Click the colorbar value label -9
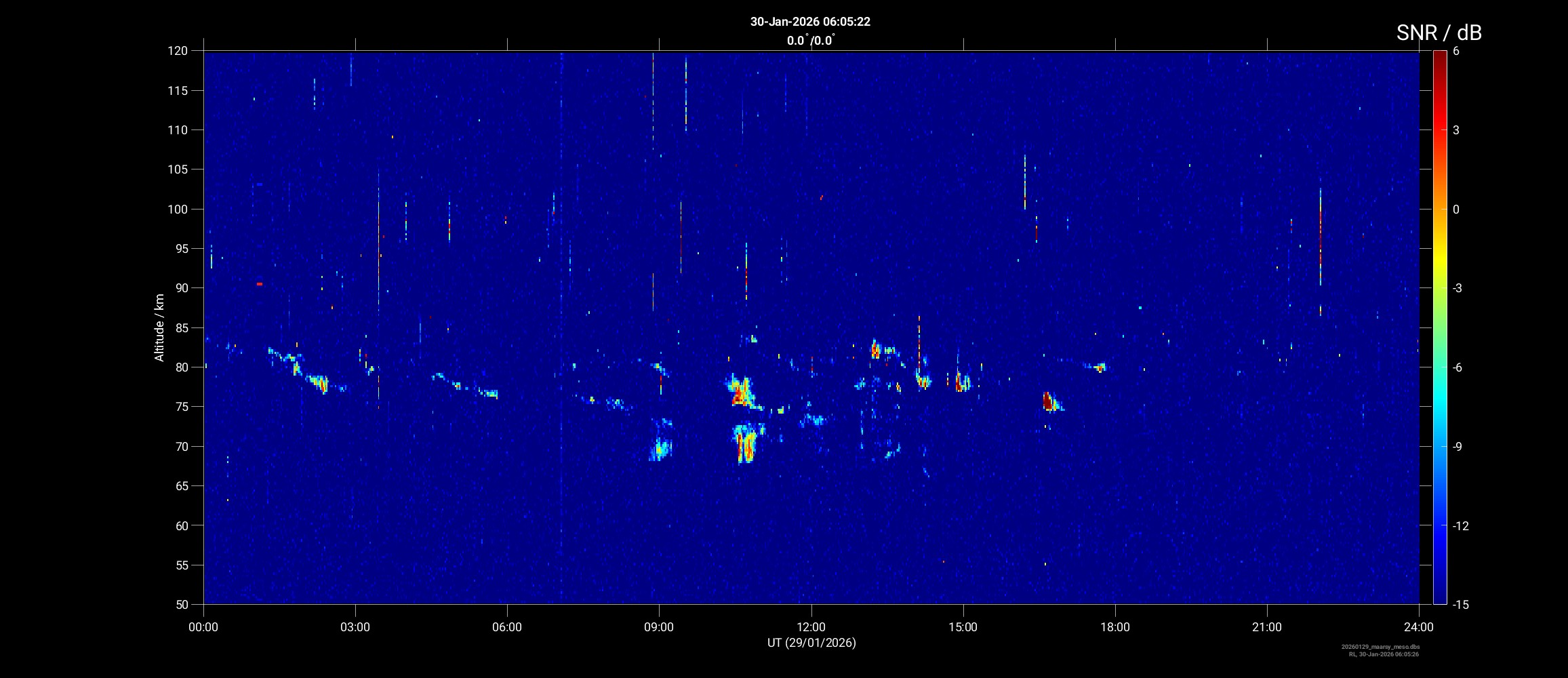The width and height of the screenshot is (1568, 678). point(1458,447)
